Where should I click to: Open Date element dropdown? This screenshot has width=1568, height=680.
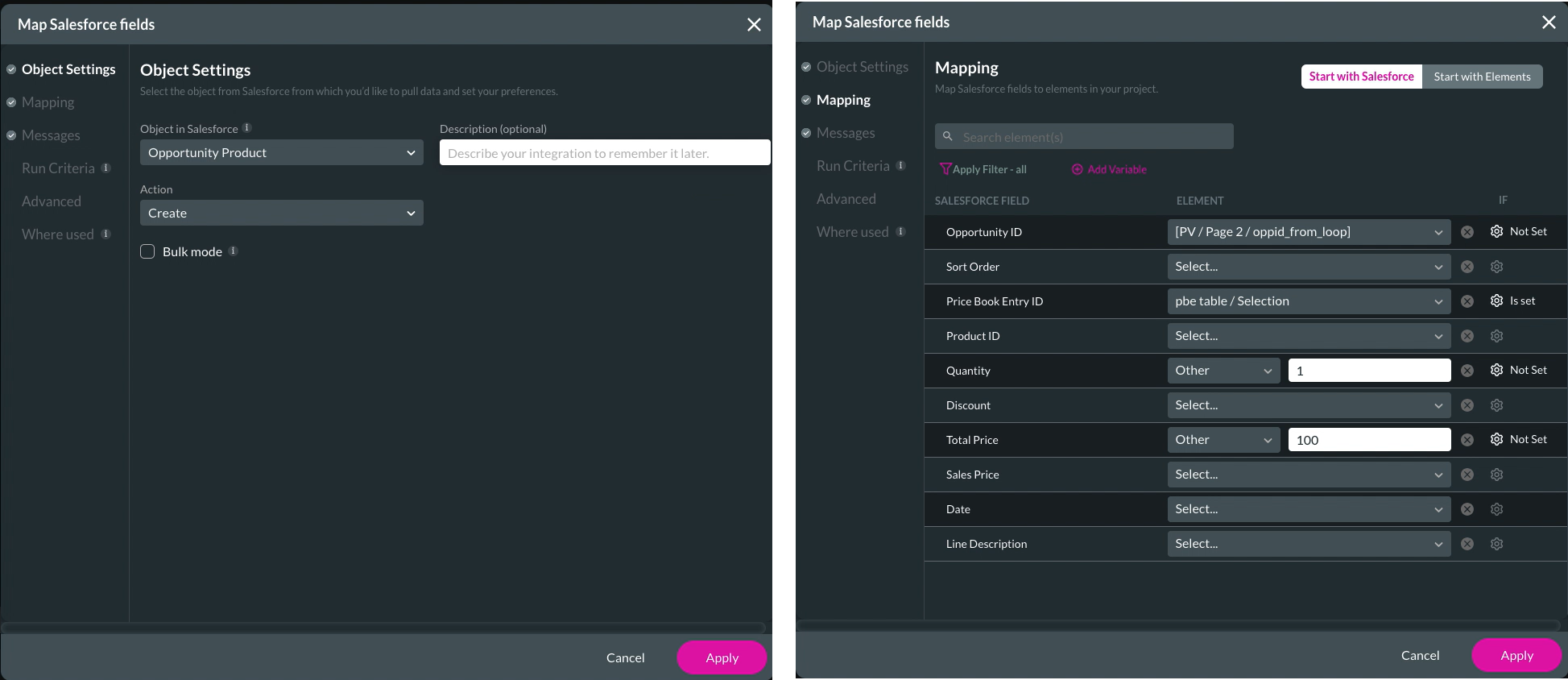[1309, 509]
